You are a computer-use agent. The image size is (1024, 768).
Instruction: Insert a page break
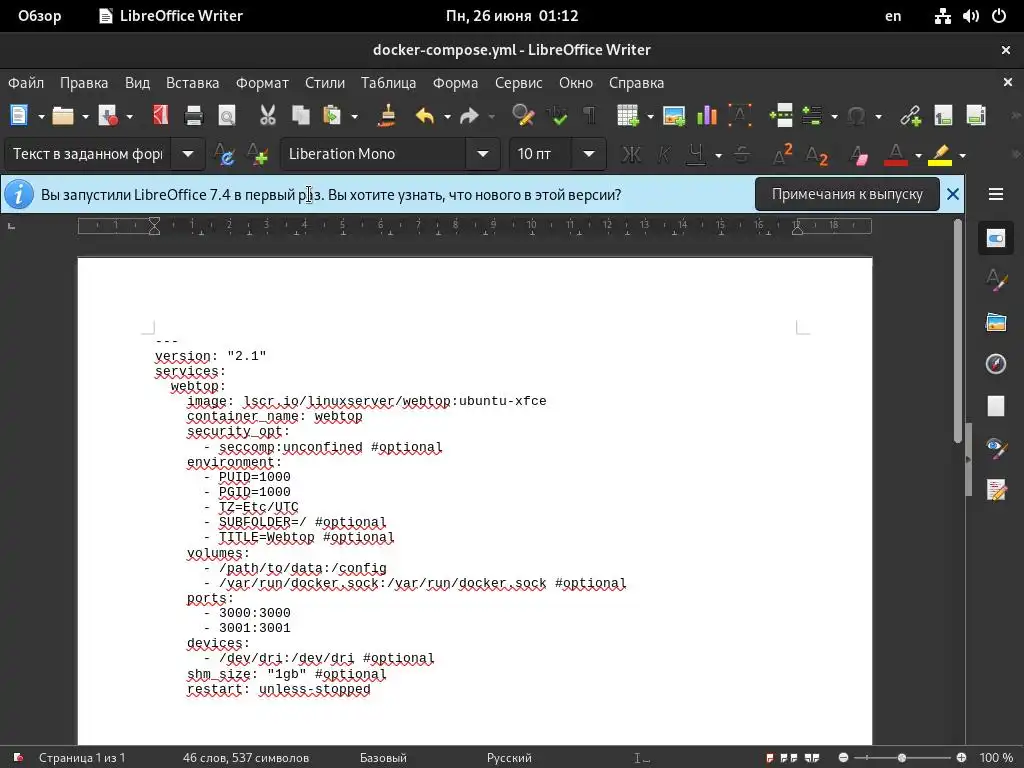point(780,116)
